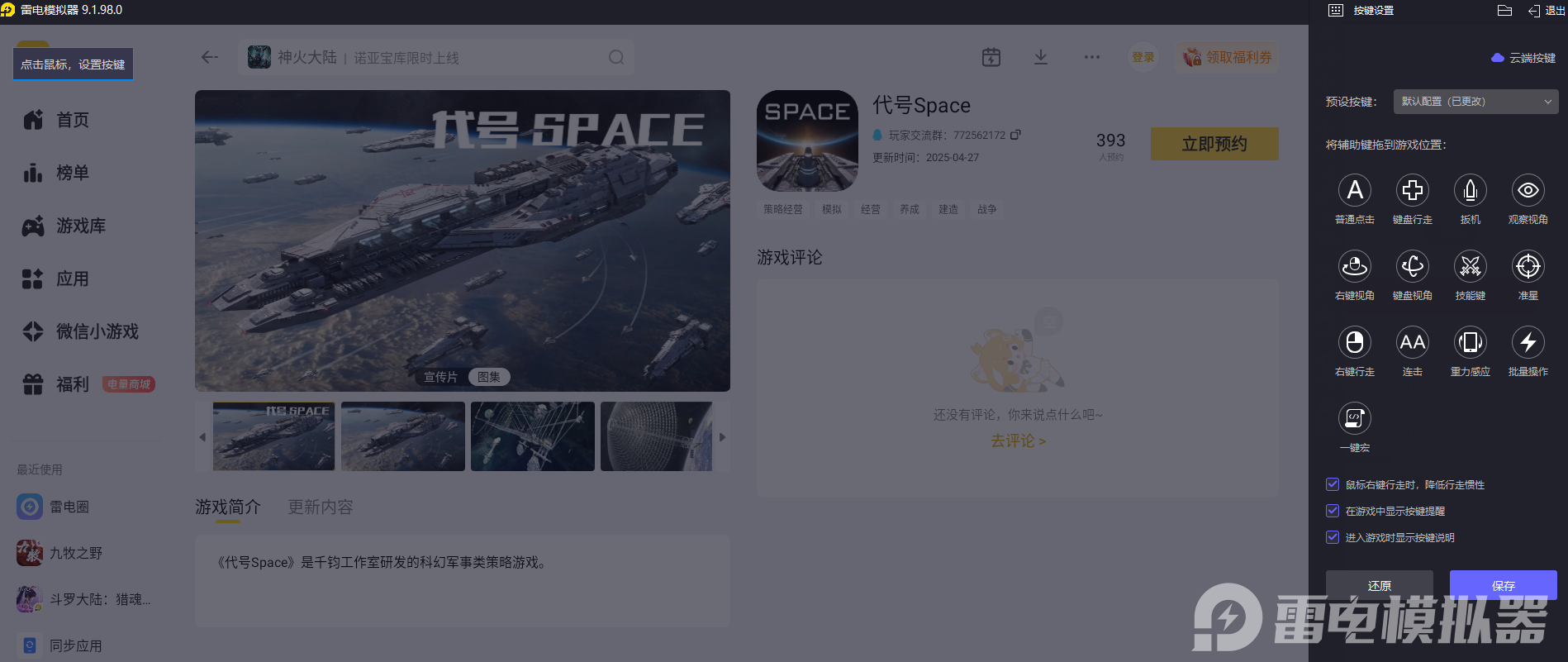Click the 代号Space game icon

click(x=807, y=140)
